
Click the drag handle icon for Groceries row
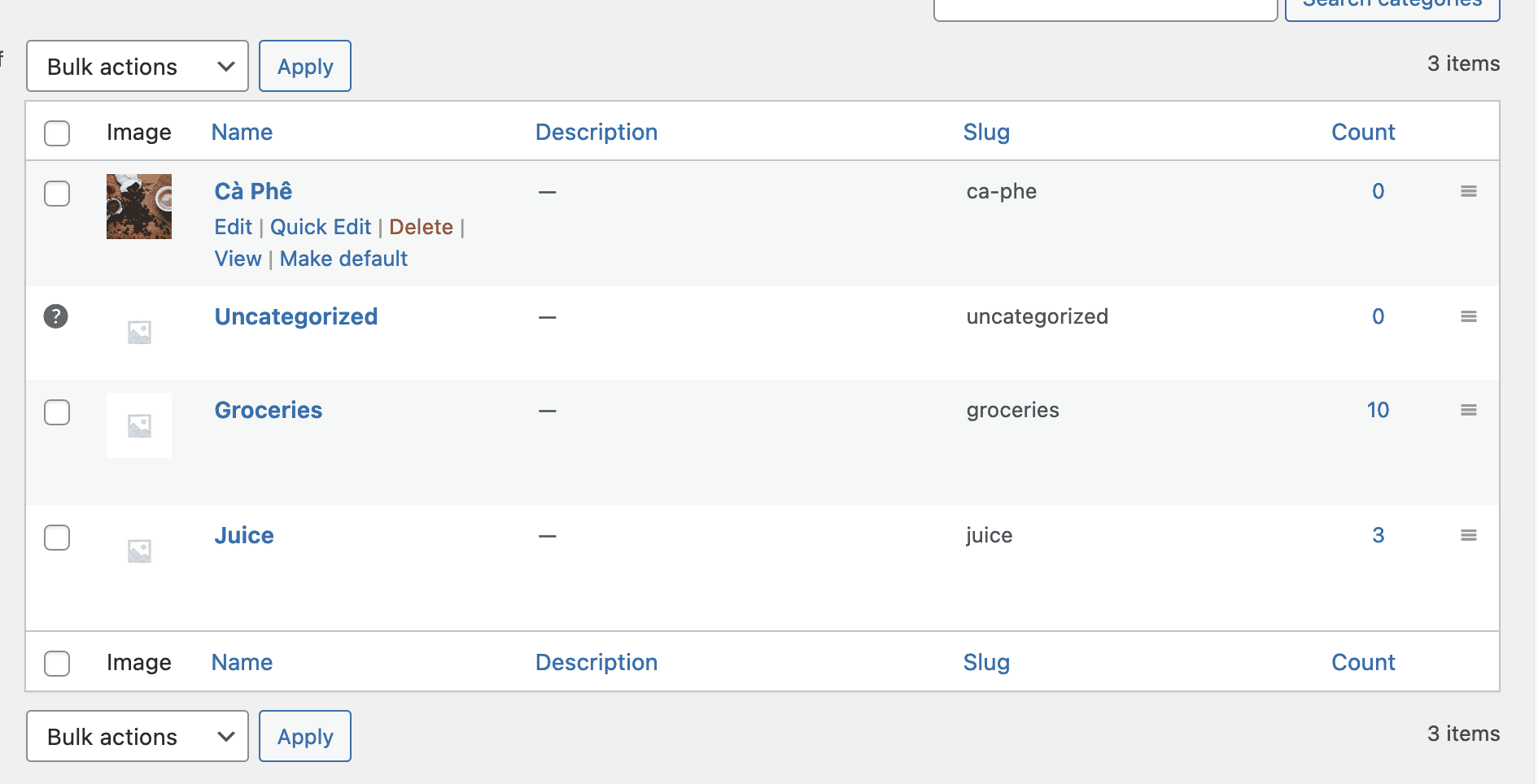click(1468, 410)
